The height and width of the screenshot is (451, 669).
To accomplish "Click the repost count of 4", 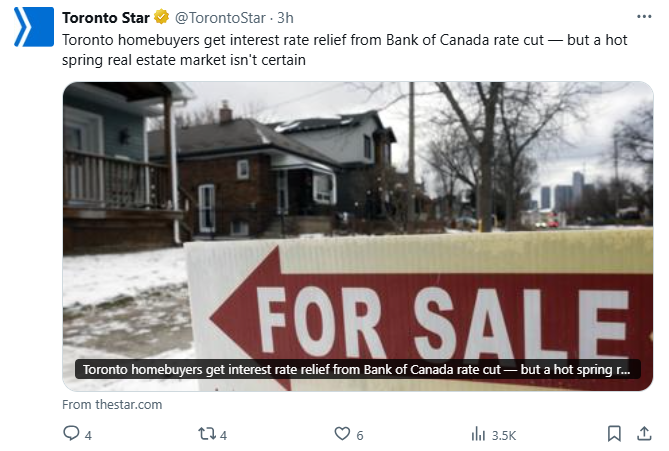I will click(x=224, y=435).
